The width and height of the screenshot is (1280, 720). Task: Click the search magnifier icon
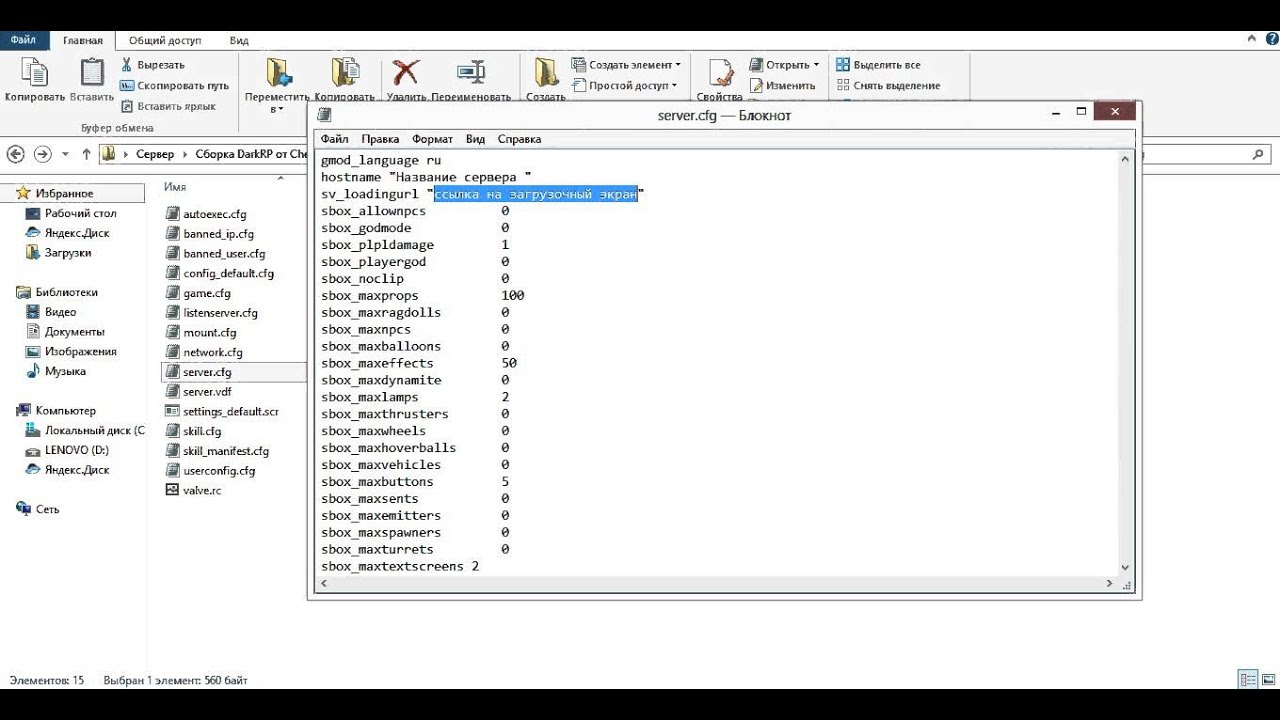click(x=1258, y=154)
